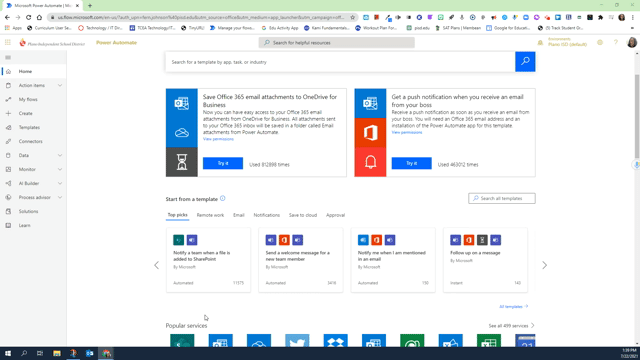Viewport: 640px width, 360px height.
Task: Open File Explorer from the taskbar
Action: pos(56,353)
